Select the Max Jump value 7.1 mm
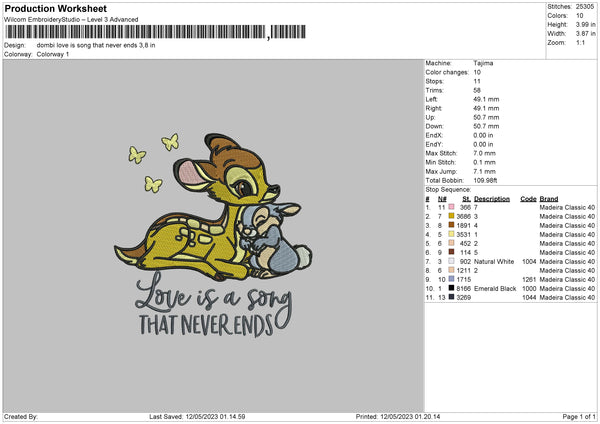Image resolution: width=600 pixels, height=424 pixels. [484, 171]
